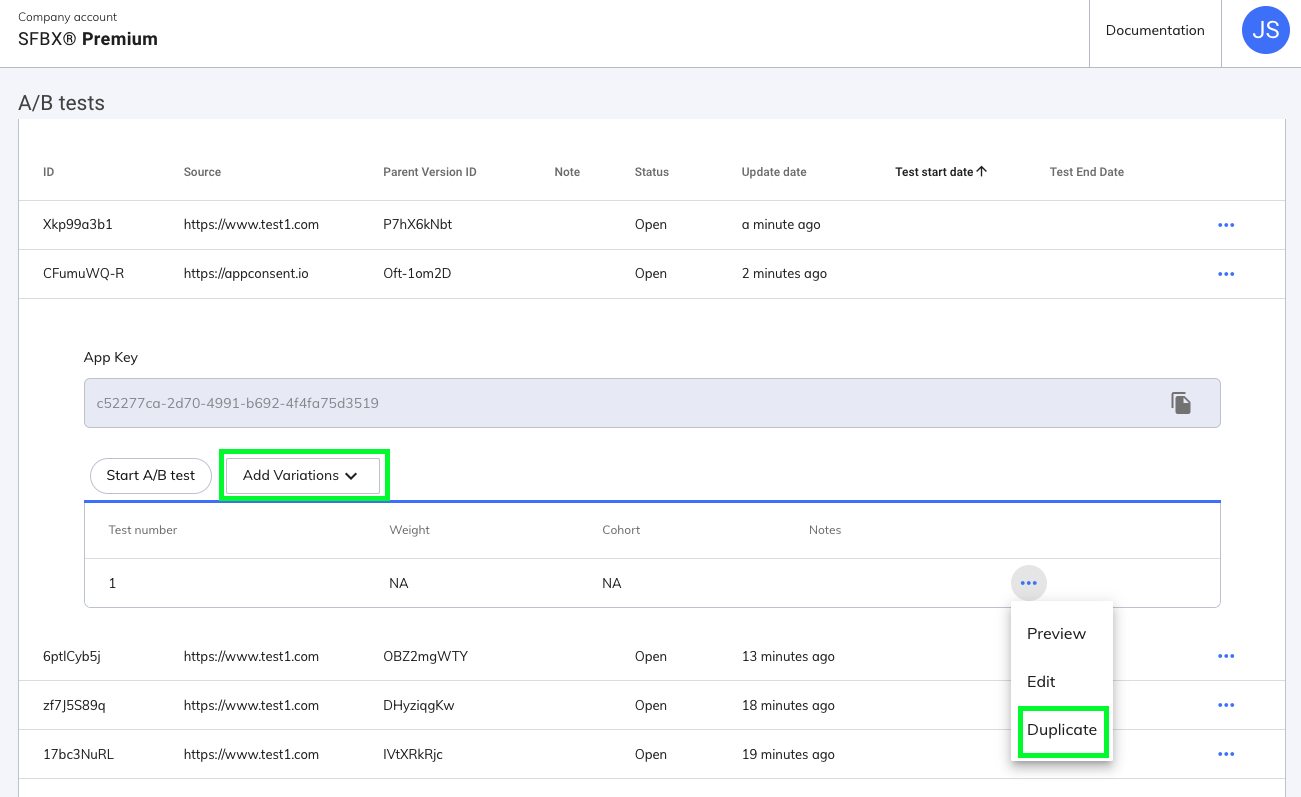
Task: Open the Documentation link
Action: (1155, 31)
